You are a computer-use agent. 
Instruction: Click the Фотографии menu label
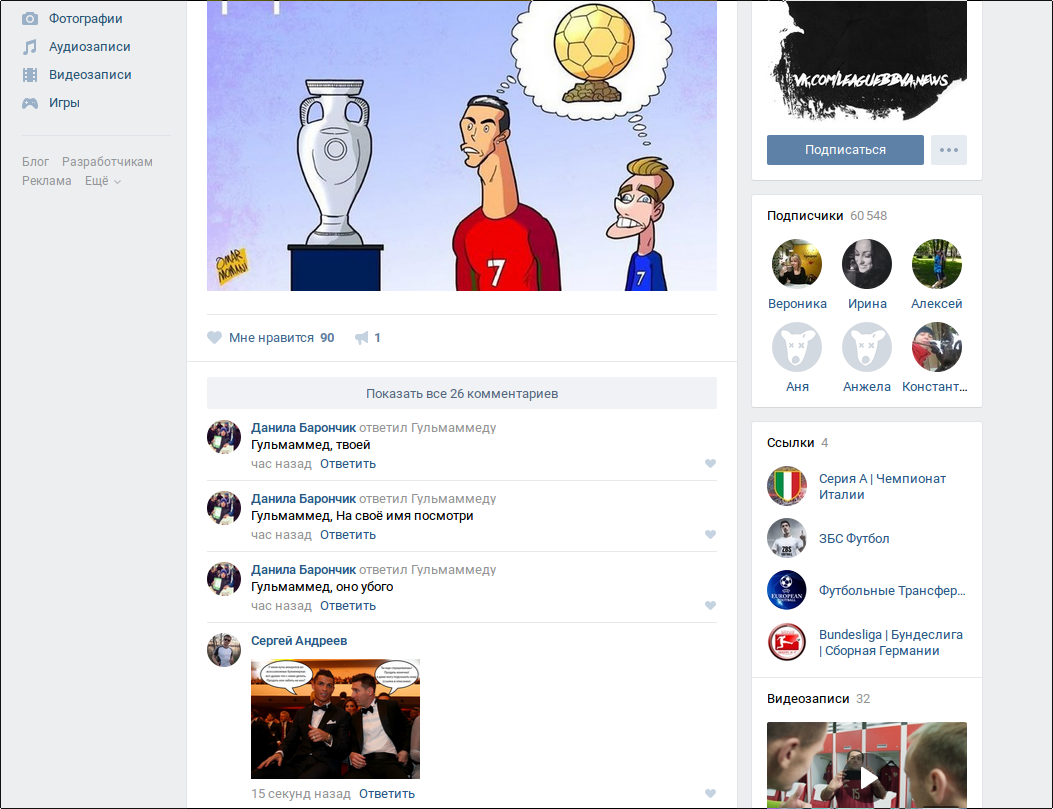(85, 19)
